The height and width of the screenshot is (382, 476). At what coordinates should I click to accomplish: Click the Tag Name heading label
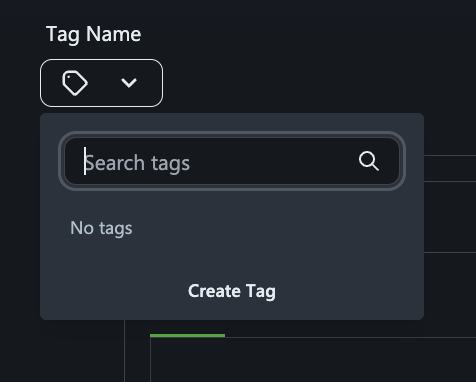(x=94, y=34)
